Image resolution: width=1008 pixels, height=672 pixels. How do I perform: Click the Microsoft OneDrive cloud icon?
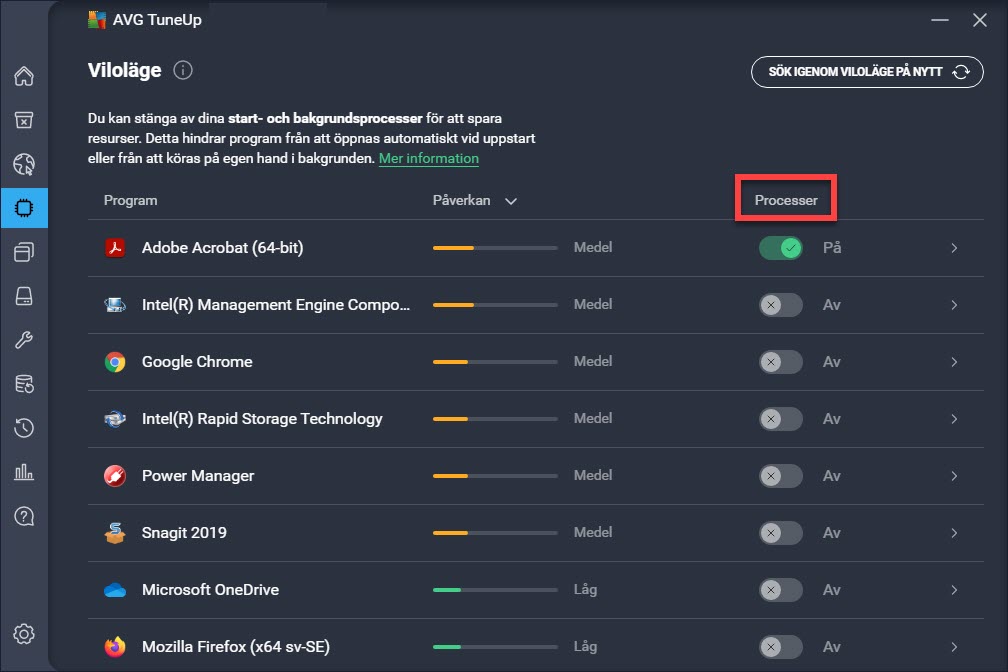coord(115,590)
